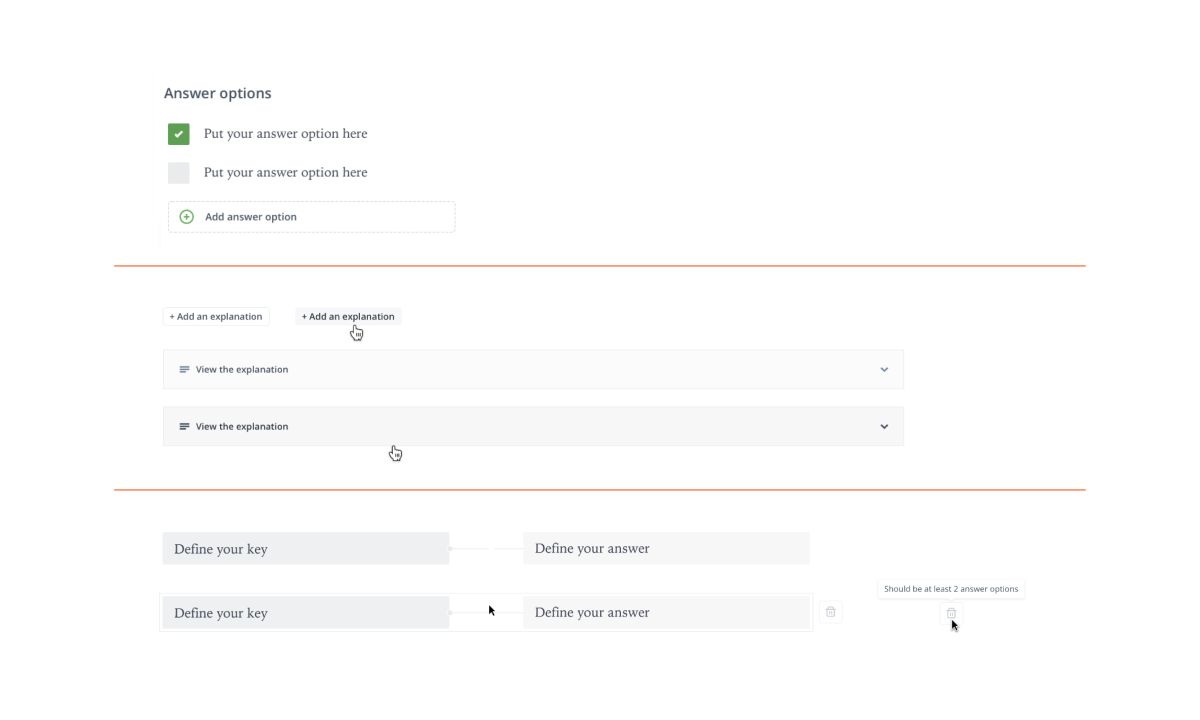The width and height of the screenshot is (1200, 720).
Task: Edit the text of the checked answer option
Action: [x=285, y=134]
